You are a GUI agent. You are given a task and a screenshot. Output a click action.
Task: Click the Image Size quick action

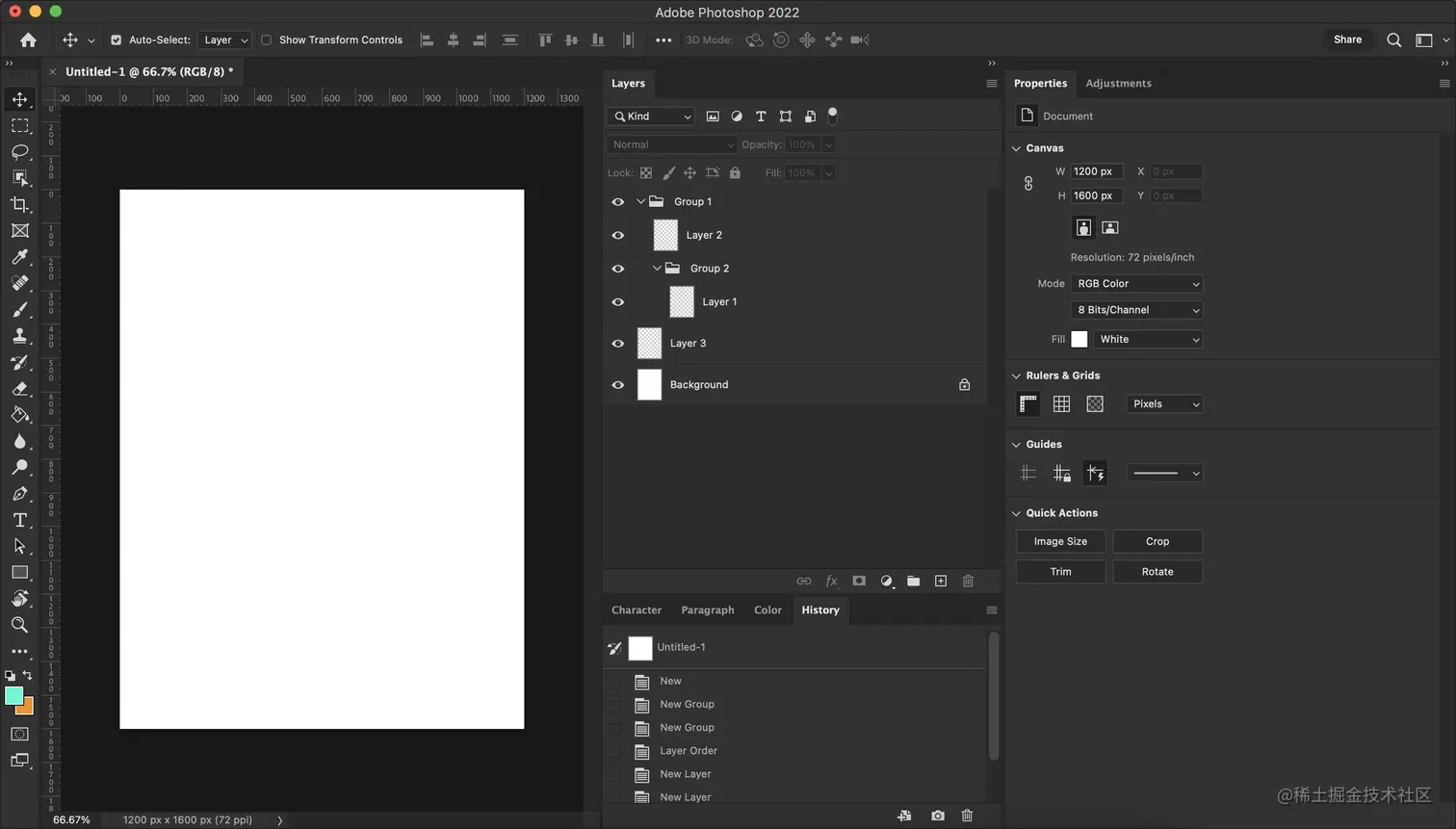[x=1059, y=541]
